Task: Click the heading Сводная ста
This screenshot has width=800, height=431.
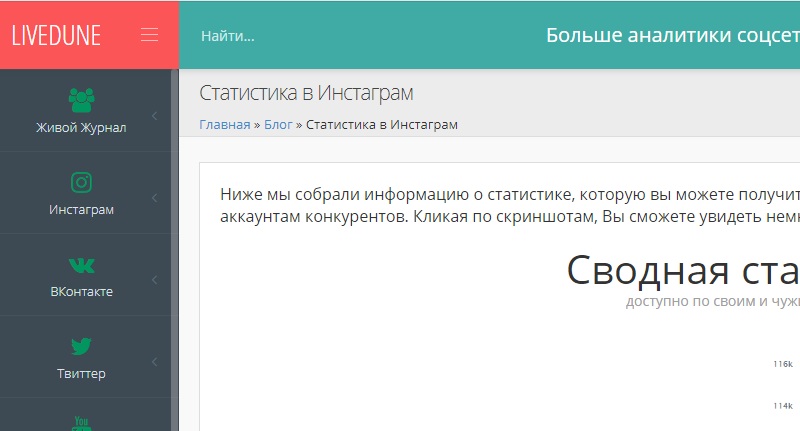Action: tap(683, 270)
